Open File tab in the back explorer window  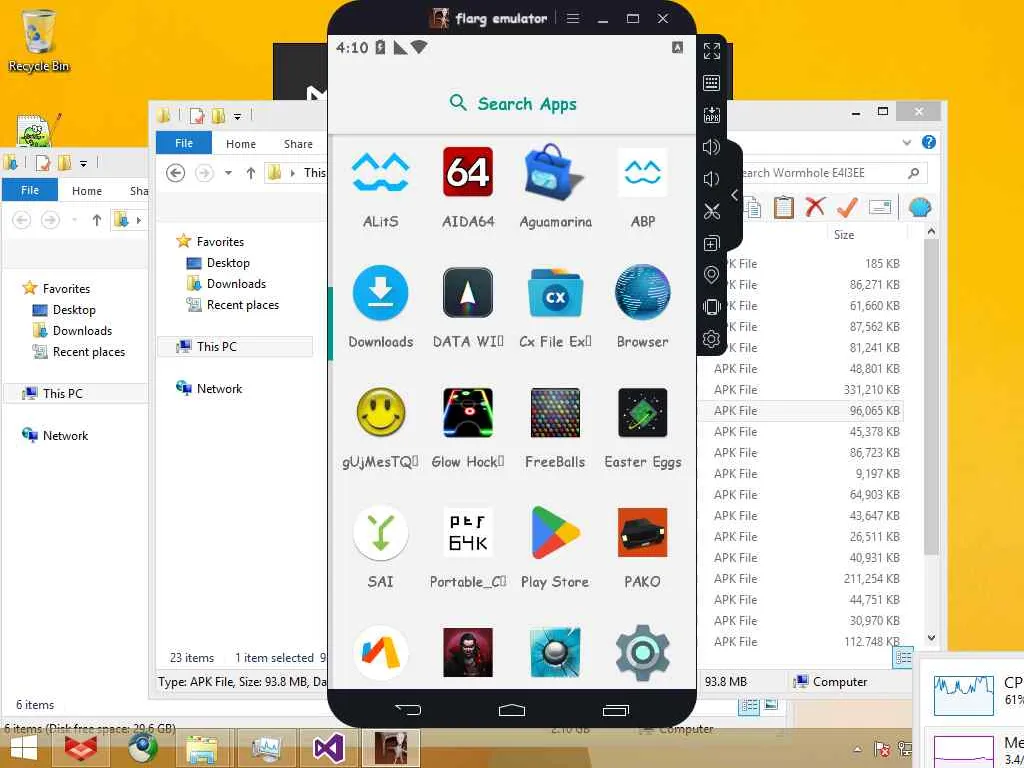pos(30,190)
